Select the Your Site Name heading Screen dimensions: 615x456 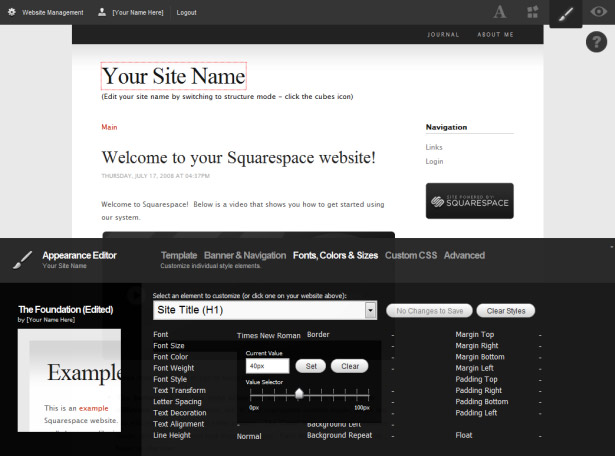click(173, 76)
